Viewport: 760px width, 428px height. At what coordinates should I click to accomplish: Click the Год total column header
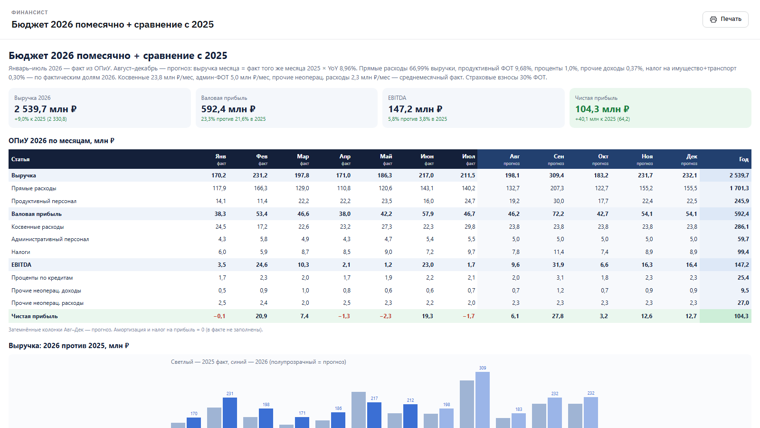pos(744,159)
